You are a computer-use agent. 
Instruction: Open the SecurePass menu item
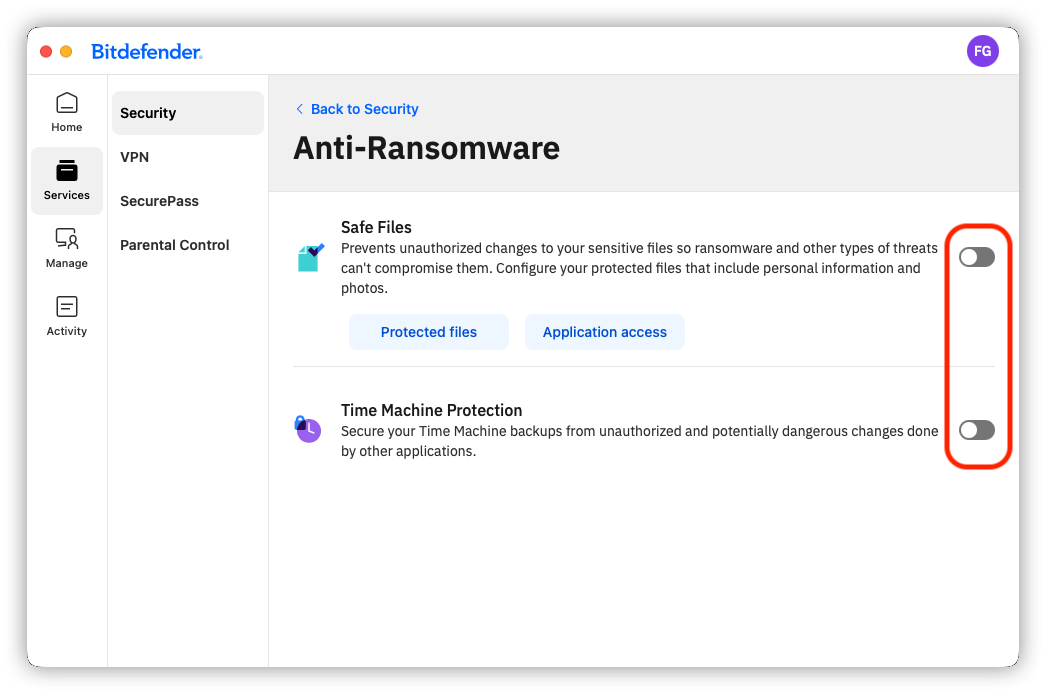pyautogui.click(x=159, y=201)
